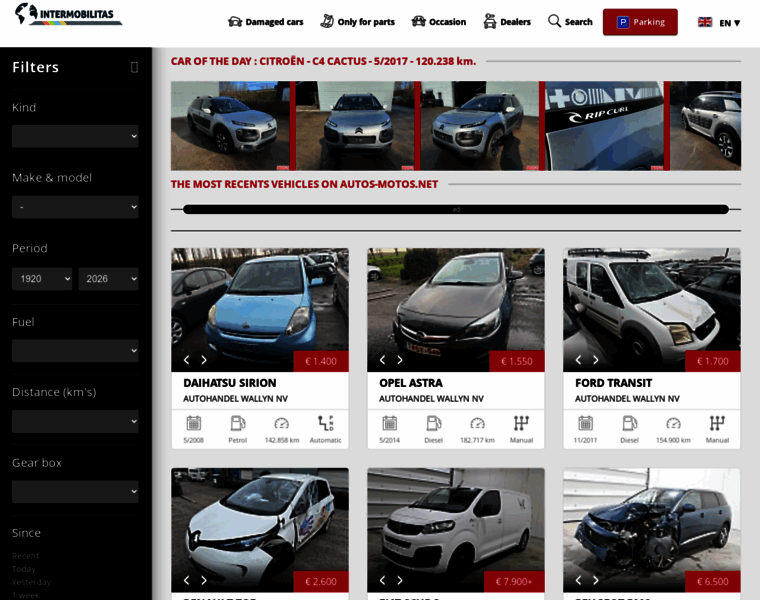Open the period start year 1920 dropdown

coord(42,279)
